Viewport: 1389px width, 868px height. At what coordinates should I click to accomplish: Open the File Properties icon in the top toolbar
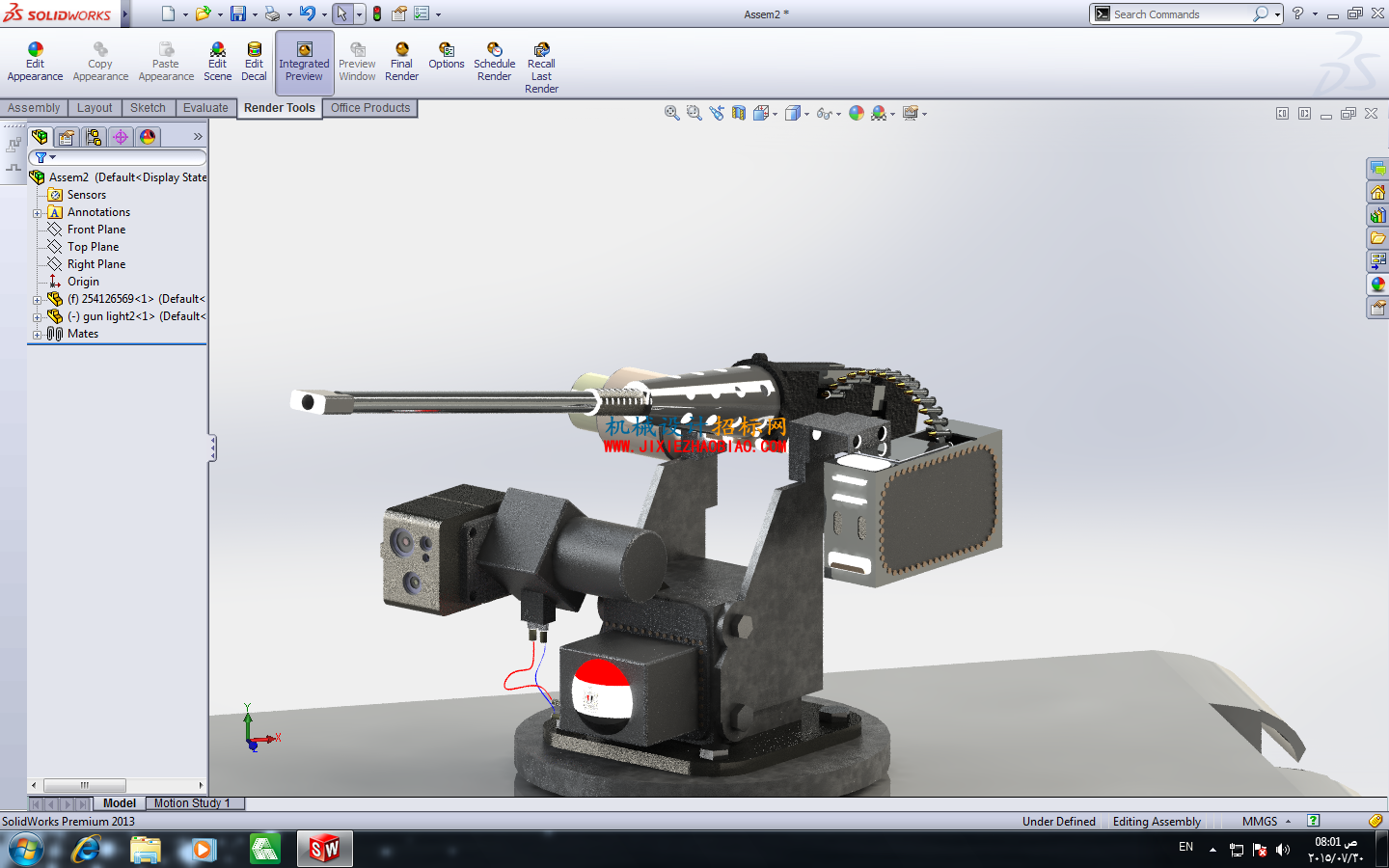pyautogui.click(x=398, y=14)
